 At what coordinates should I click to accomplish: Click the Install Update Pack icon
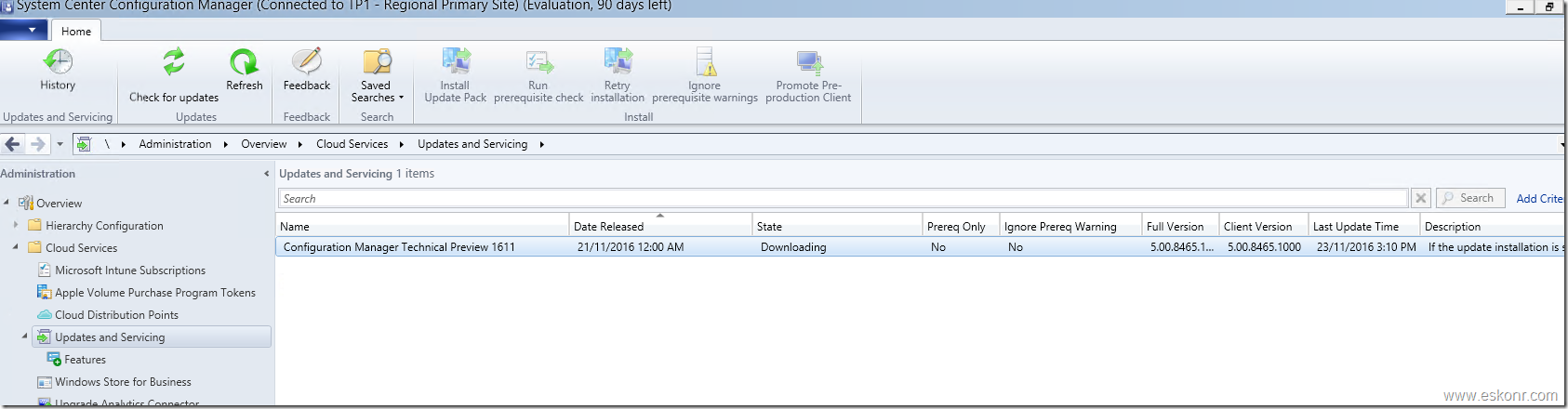point(456,61)
